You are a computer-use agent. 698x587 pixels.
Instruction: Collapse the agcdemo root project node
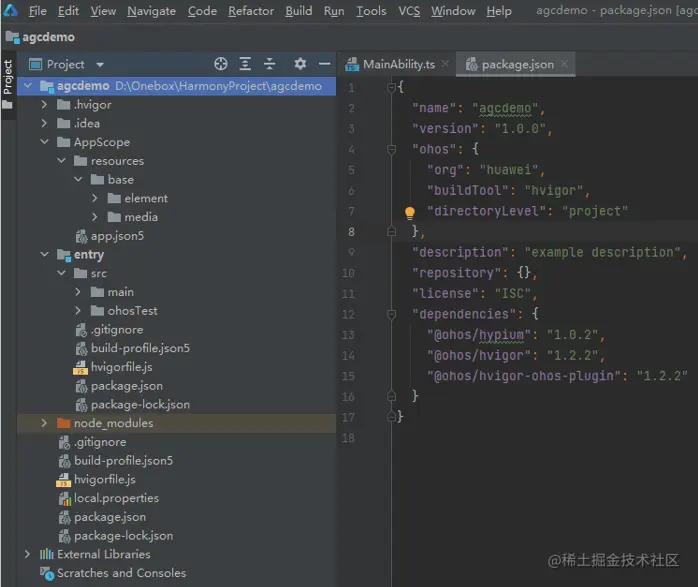(x=28, y=85)
